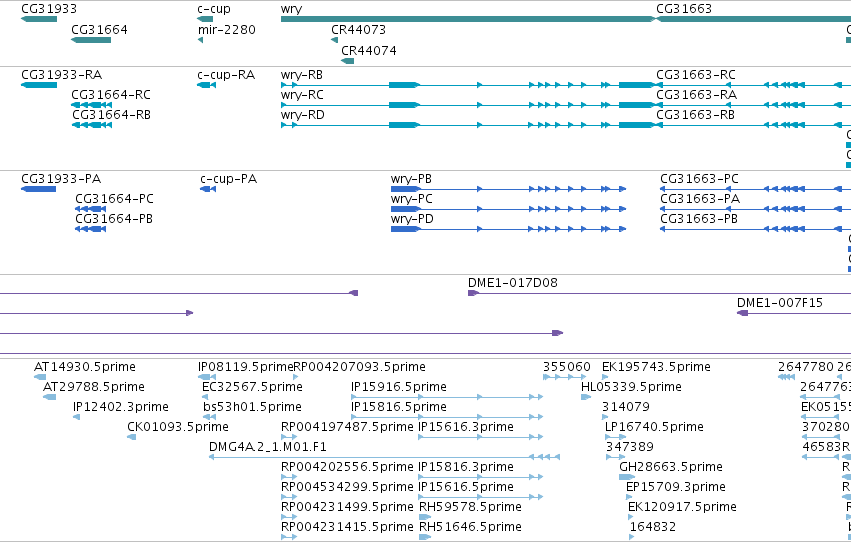This screenshot has width=851, height=542.
Task: Open transcript label CG31663-RB
Action: coord(696,115)
